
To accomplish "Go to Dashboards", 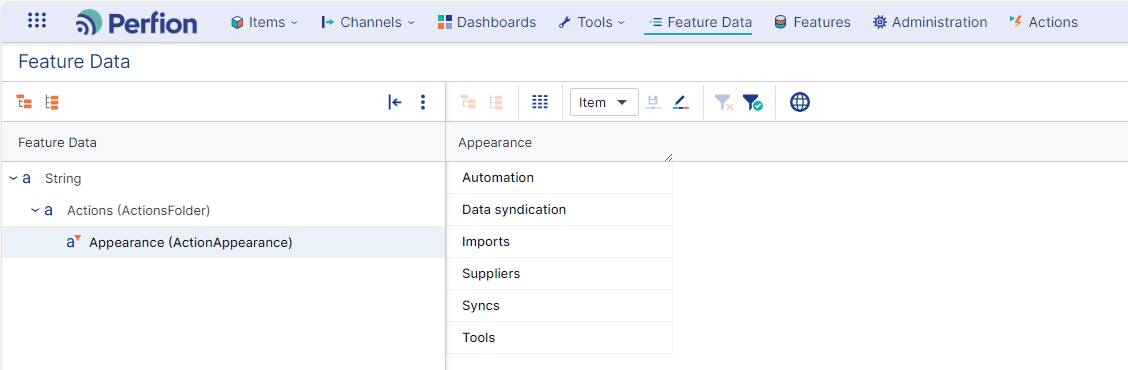I will point(486,22).
